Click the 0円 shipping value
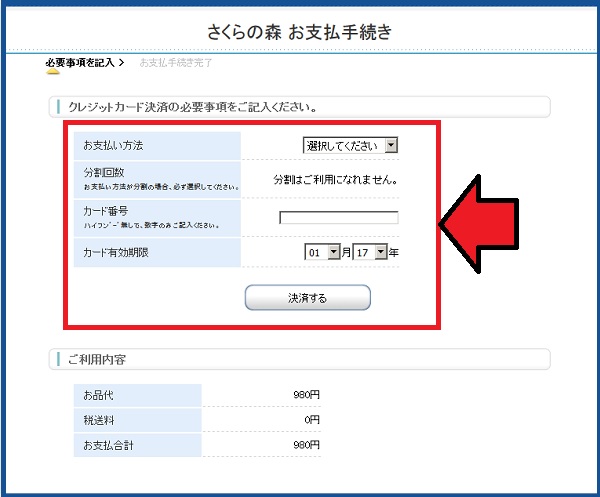 click(x=312, y=420)
